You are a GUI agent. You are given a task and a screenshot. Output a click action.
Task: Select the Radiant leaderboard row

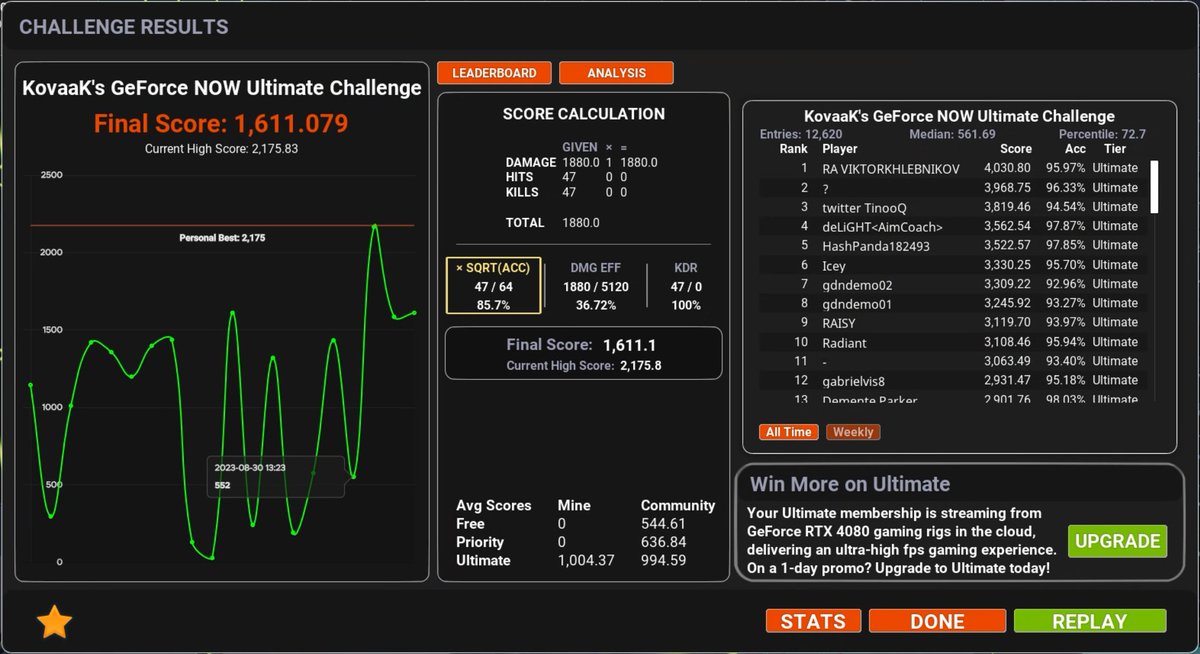point(955,342)
